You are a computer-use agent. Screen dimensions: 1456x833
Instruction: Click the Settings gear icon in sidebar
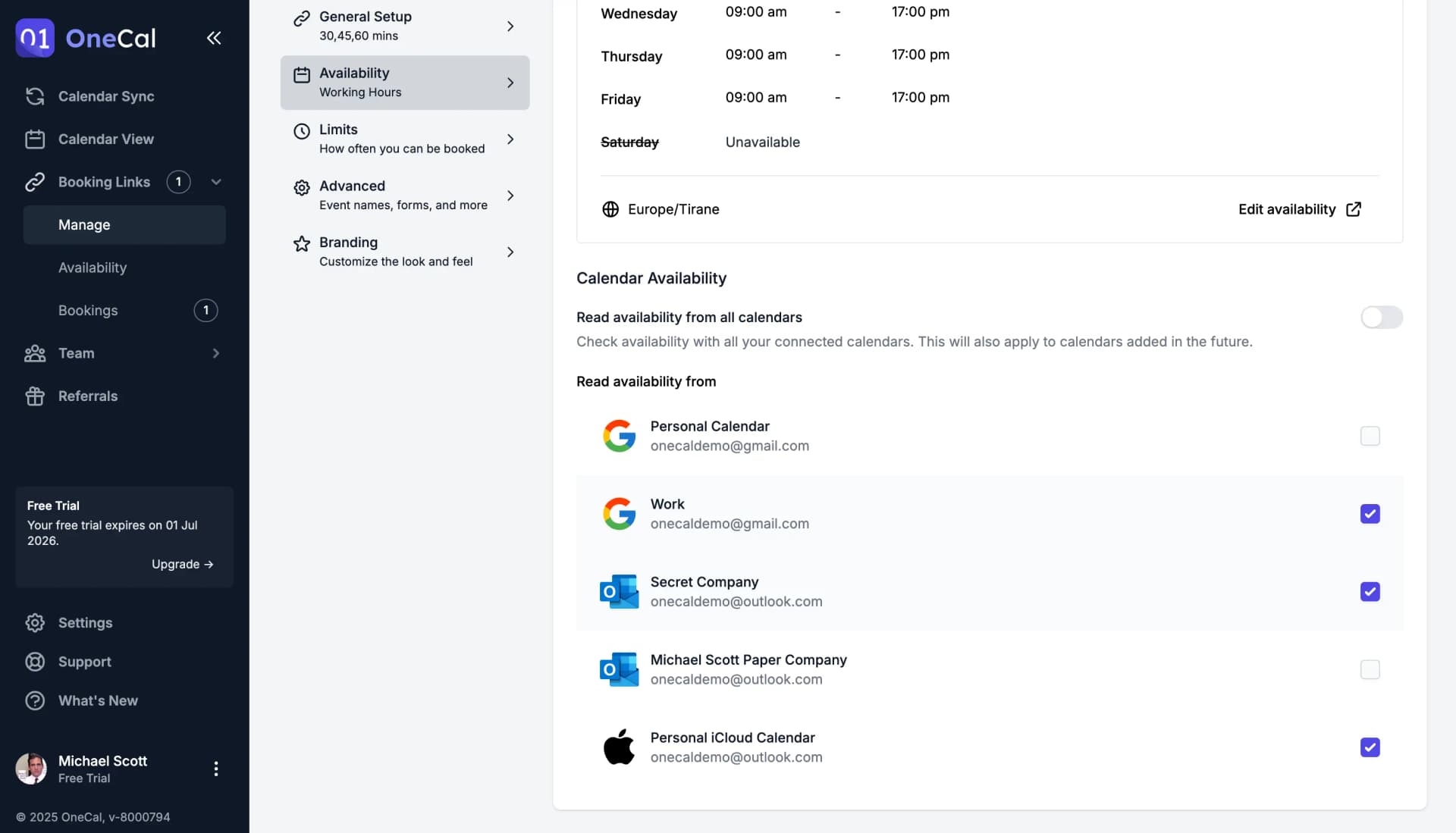point(33,622)
